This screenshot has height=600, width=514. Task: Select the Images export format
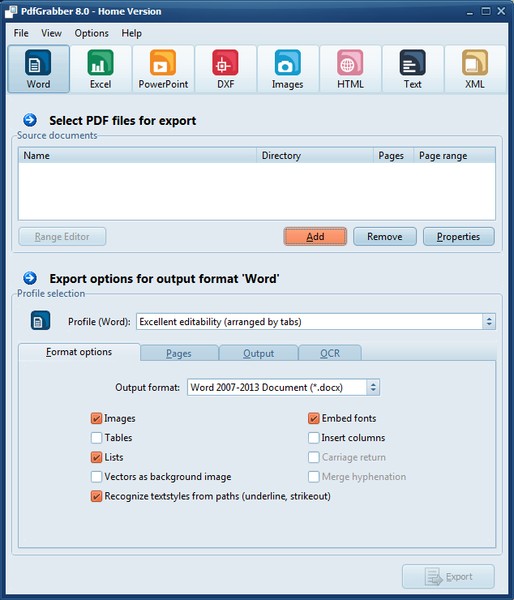[x=288, y=69]
